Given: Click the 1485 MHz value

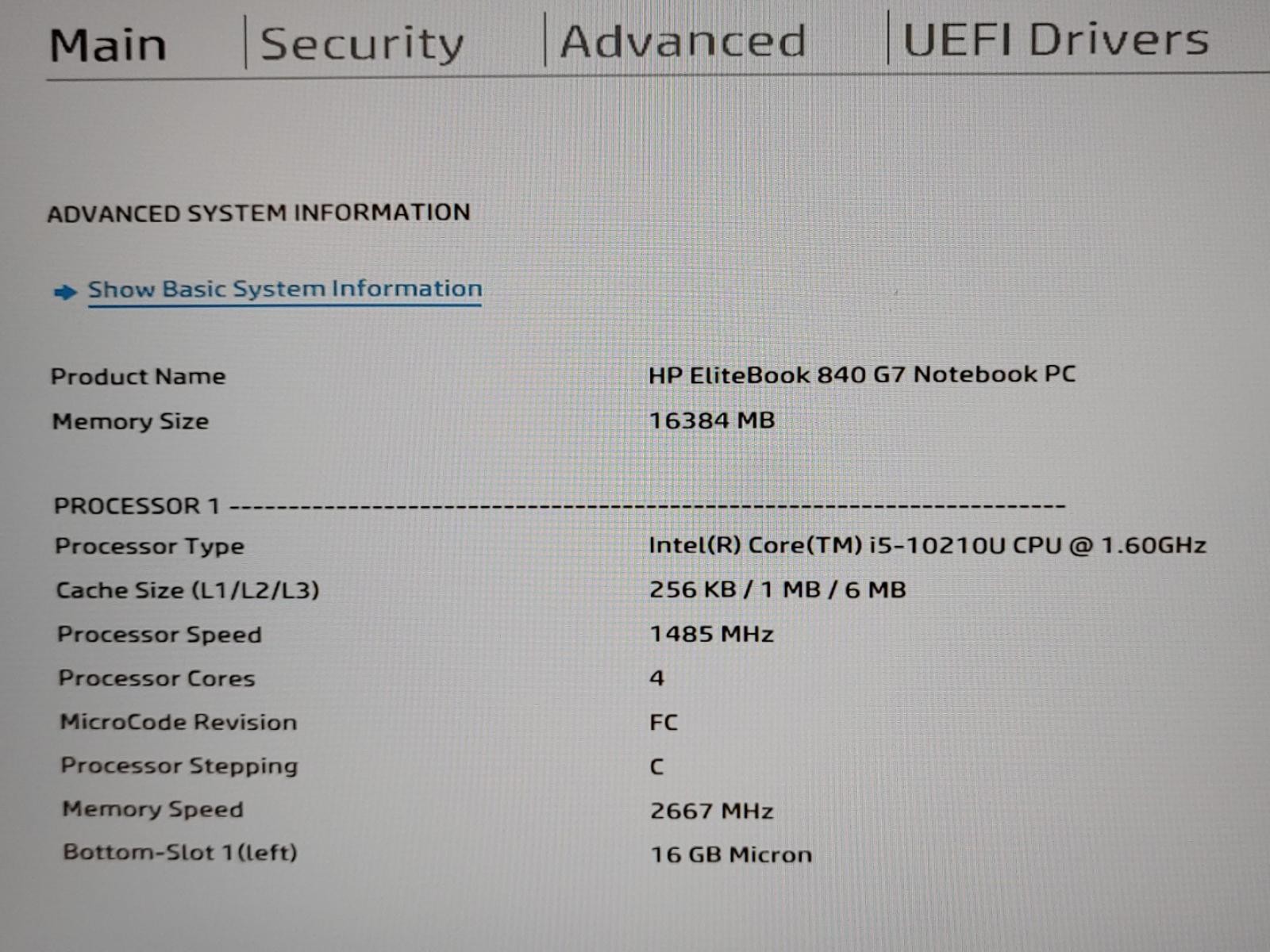Looking at the screenshot, I should pyautogui.click(x=712, y=634).
